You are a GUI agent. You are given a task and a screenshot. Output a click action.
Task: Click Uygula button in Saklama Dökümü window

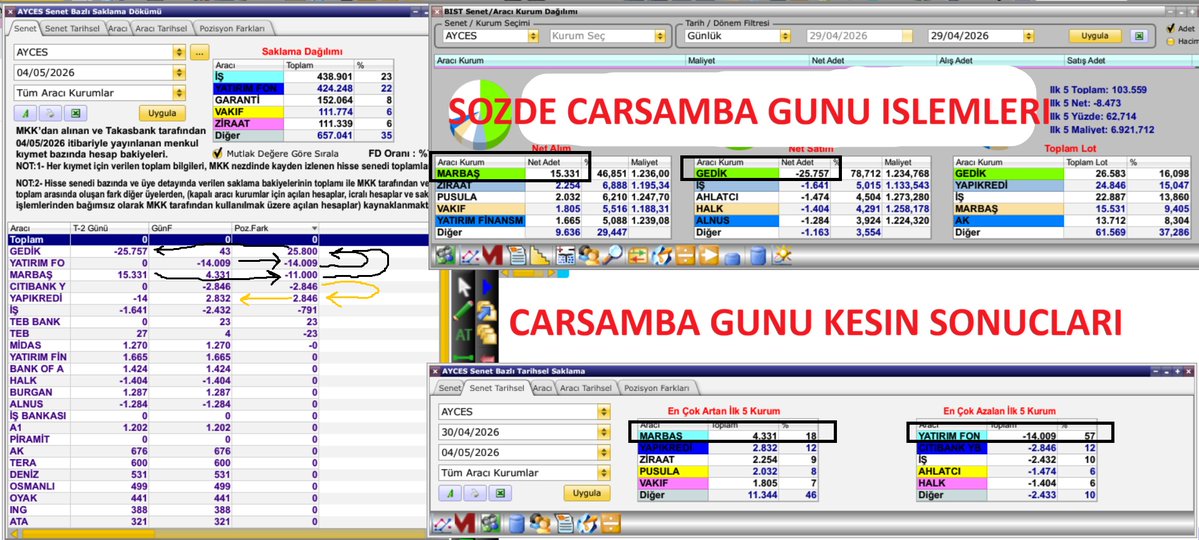click(161, 113)
